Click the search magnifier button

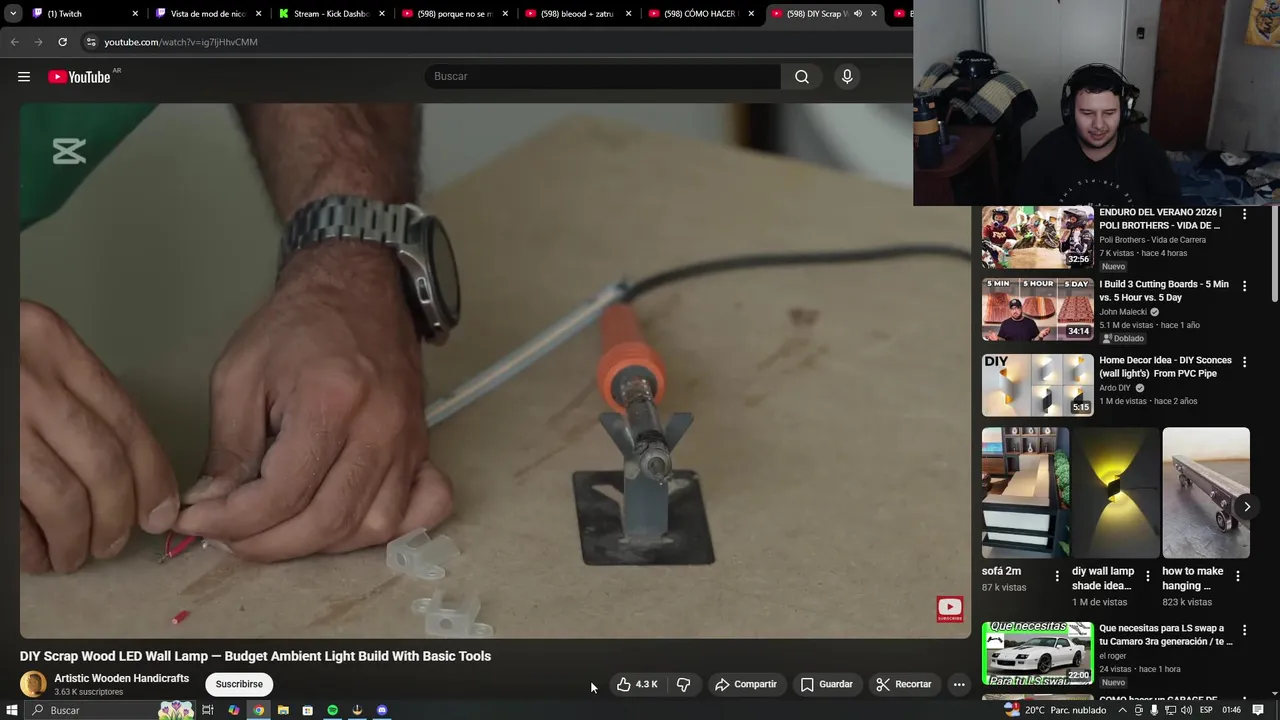click(802, 77)
